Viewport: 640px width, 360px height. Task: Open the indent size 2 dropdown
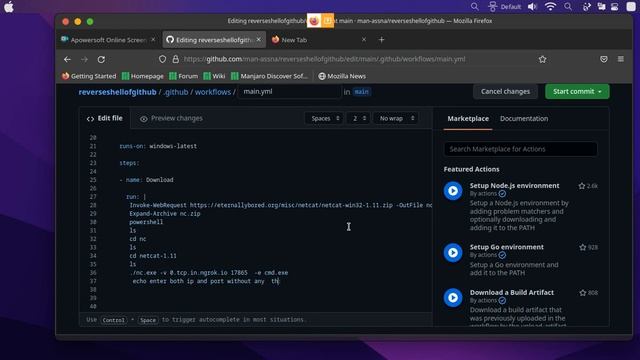click(x=359, y=118)
